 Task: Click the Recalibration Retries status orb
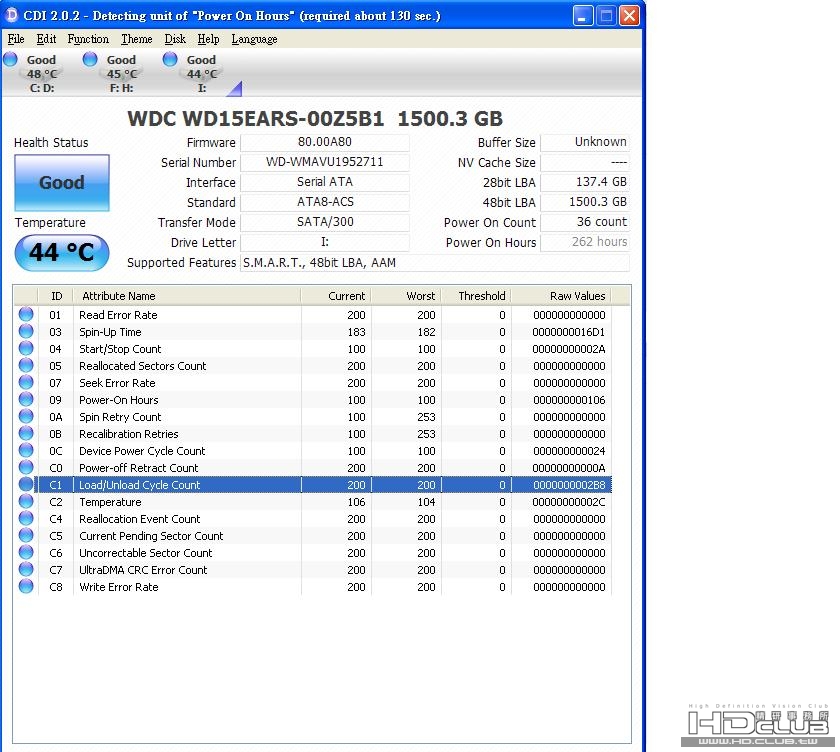[26, 434]
